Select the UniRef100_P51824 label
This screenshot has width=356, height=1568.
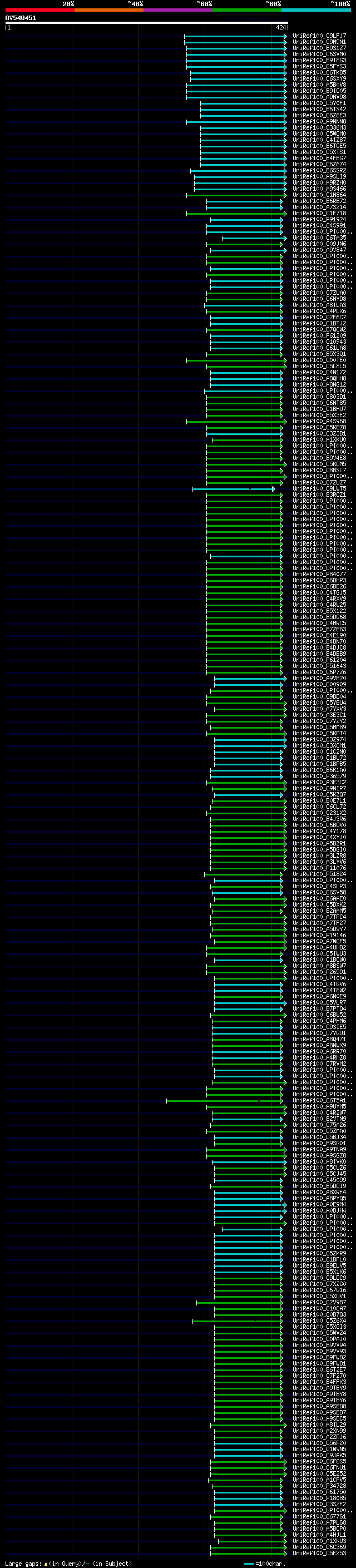pyautogui.click(x=319, y=873)
